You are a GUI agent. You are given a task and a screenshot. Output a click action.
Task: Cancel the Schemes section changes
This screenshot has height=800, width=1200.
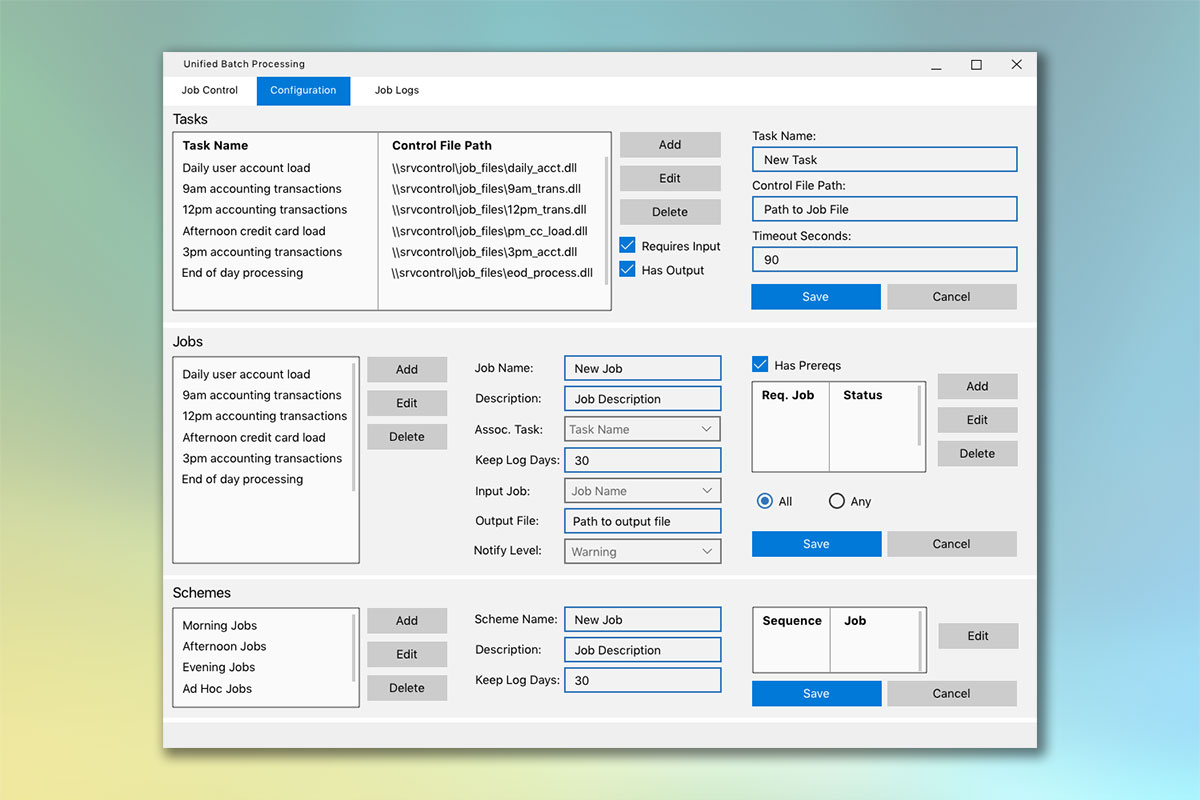952,693
